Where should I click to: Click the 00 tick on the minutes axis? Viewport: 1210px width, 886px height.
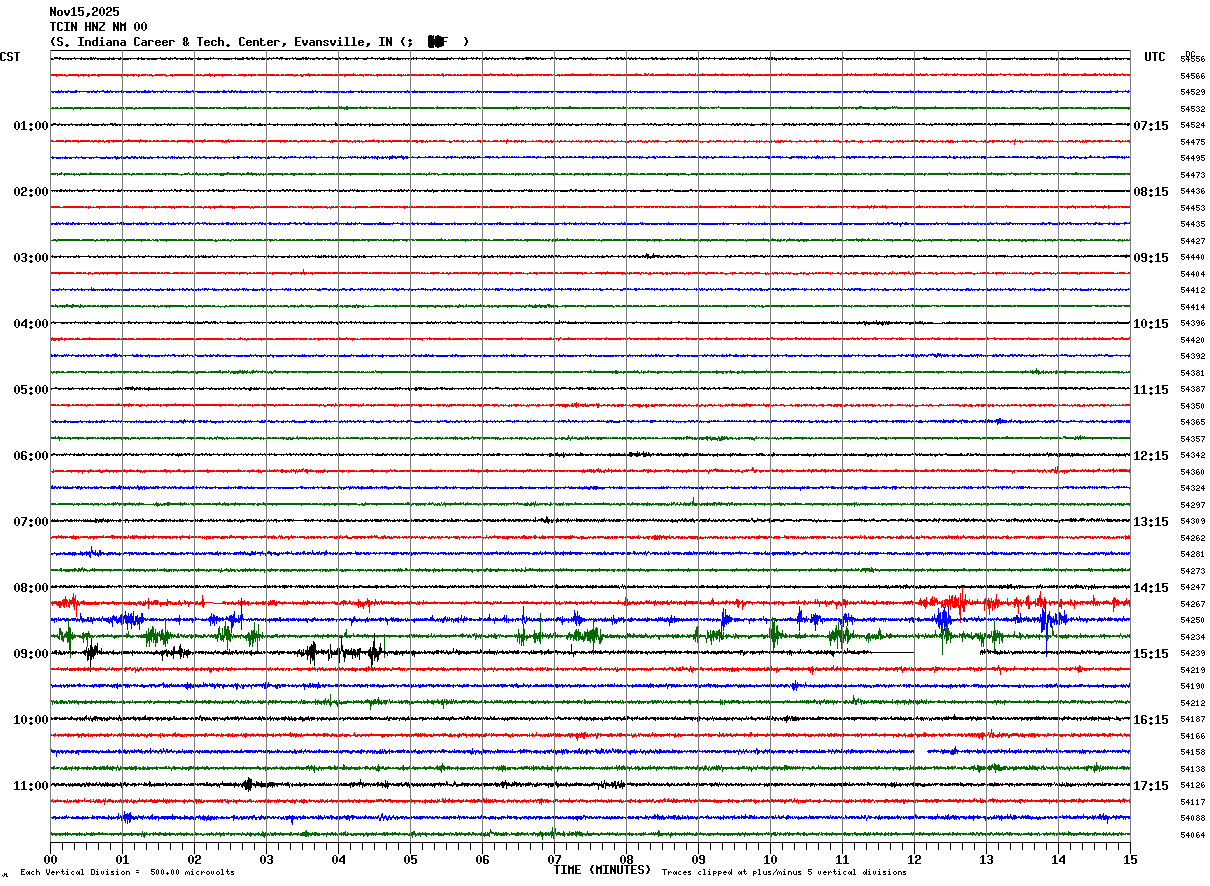pos(50,859)
